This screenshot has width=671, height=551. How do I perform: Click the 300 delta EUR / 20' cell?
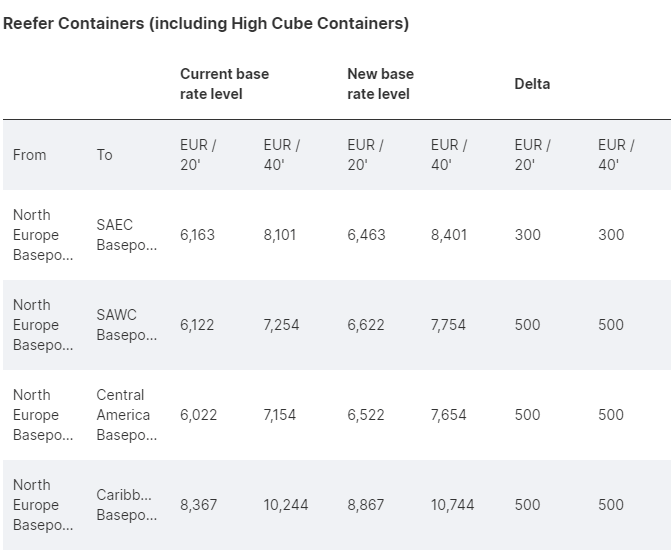pos(527,235)
